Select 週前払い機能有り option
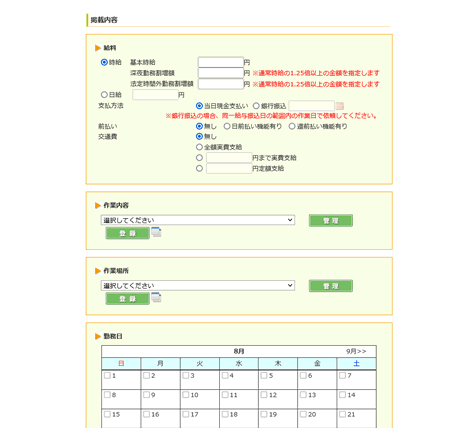 292,126
